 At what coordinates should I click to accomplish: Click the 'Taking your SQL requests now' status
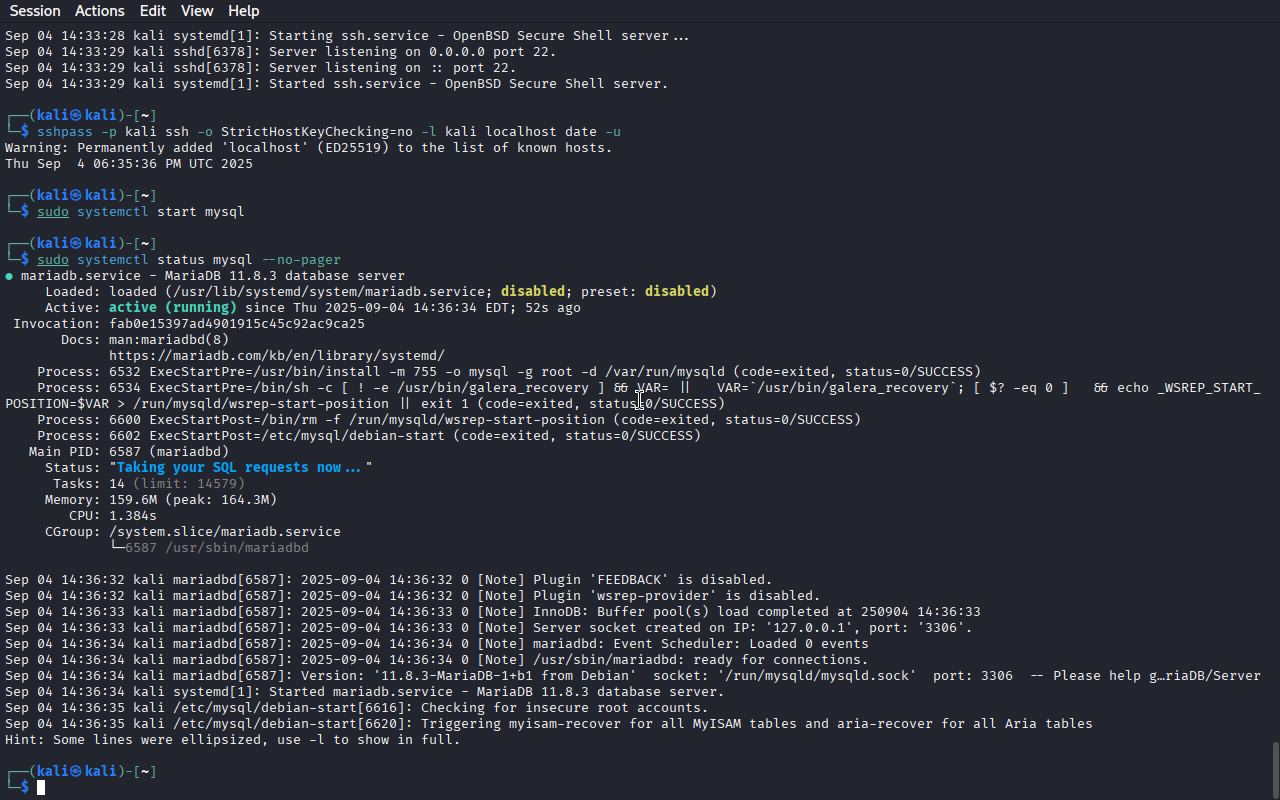[x=241, y=468]
